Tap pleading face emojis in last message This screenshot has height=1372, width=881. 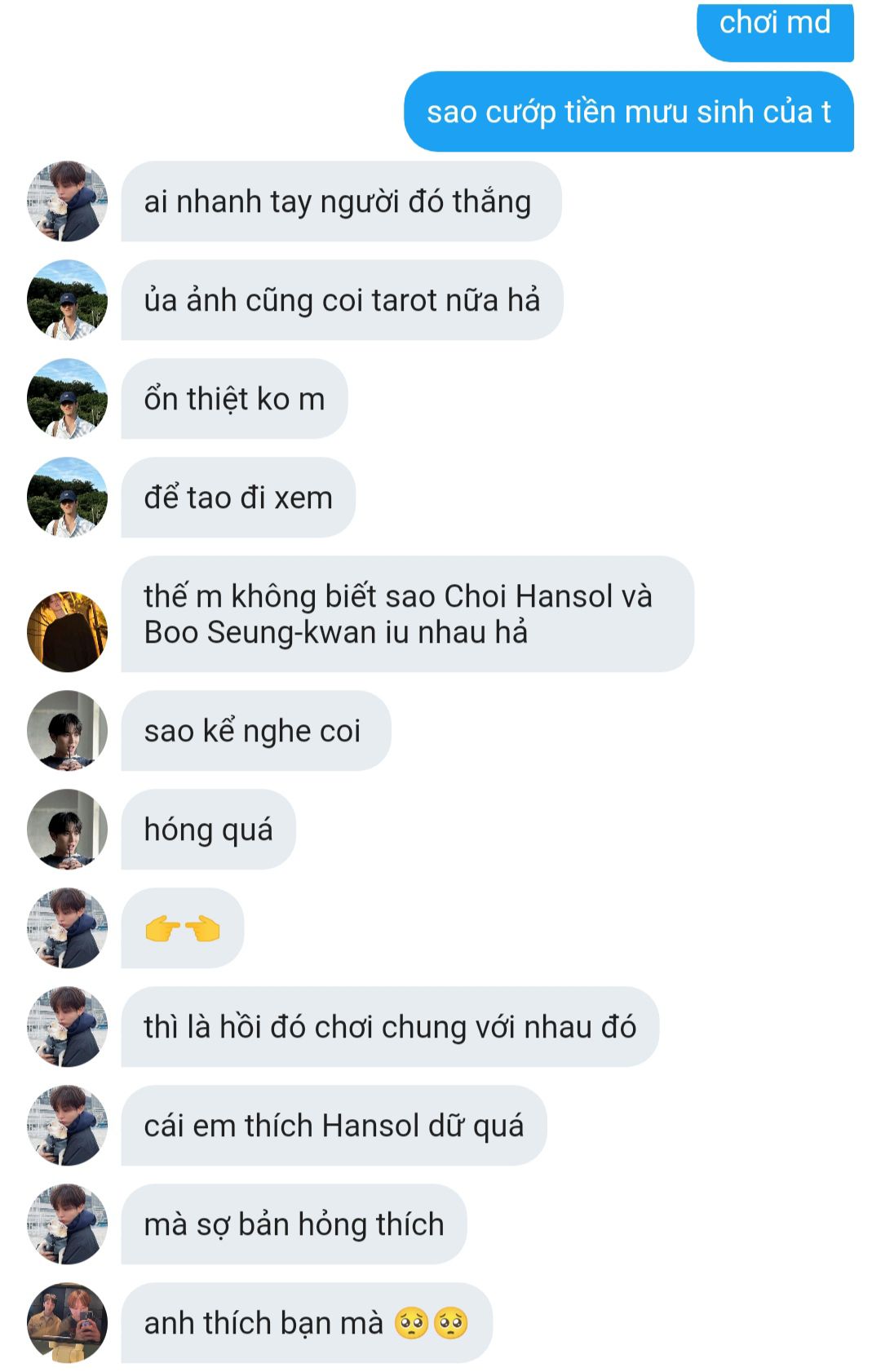(x=431, y=1323)
